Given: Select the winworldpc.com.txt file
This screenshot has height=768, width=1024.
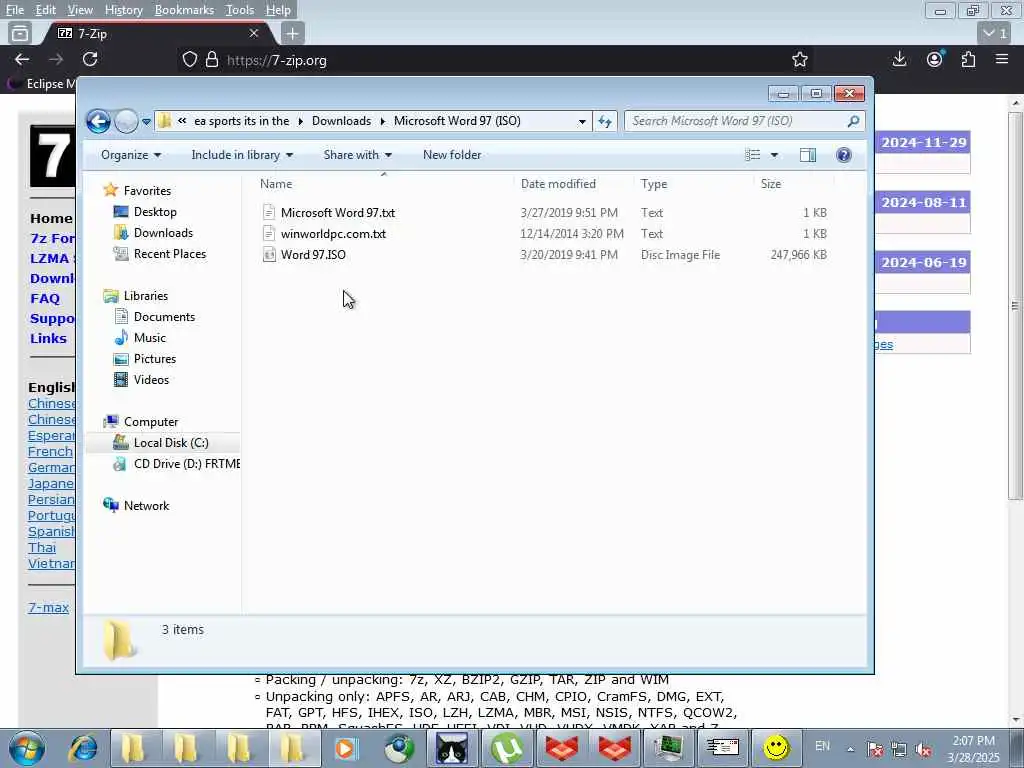Looking at the screenshot, I should coord(325,234).
